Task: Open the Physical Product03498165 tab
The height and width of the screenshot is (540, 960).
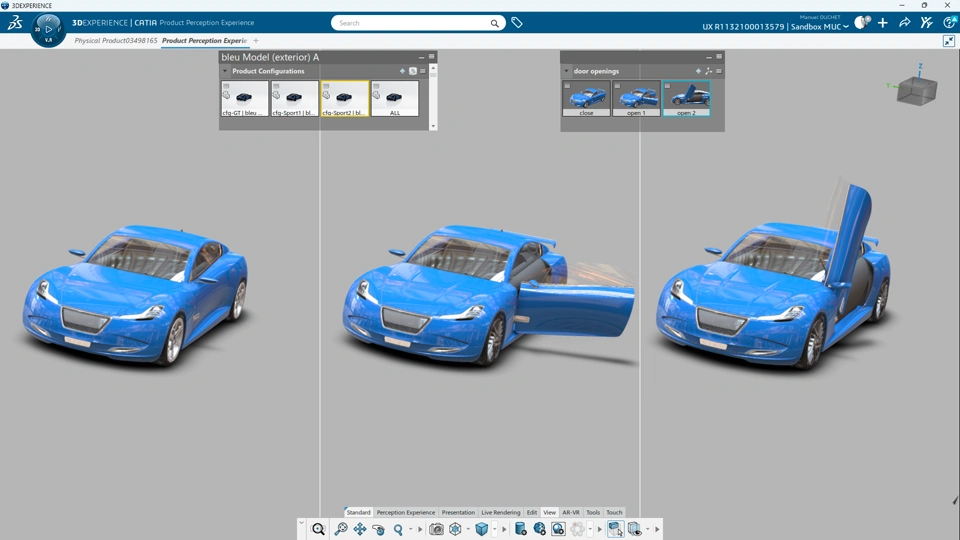Action: coord(116,40)
